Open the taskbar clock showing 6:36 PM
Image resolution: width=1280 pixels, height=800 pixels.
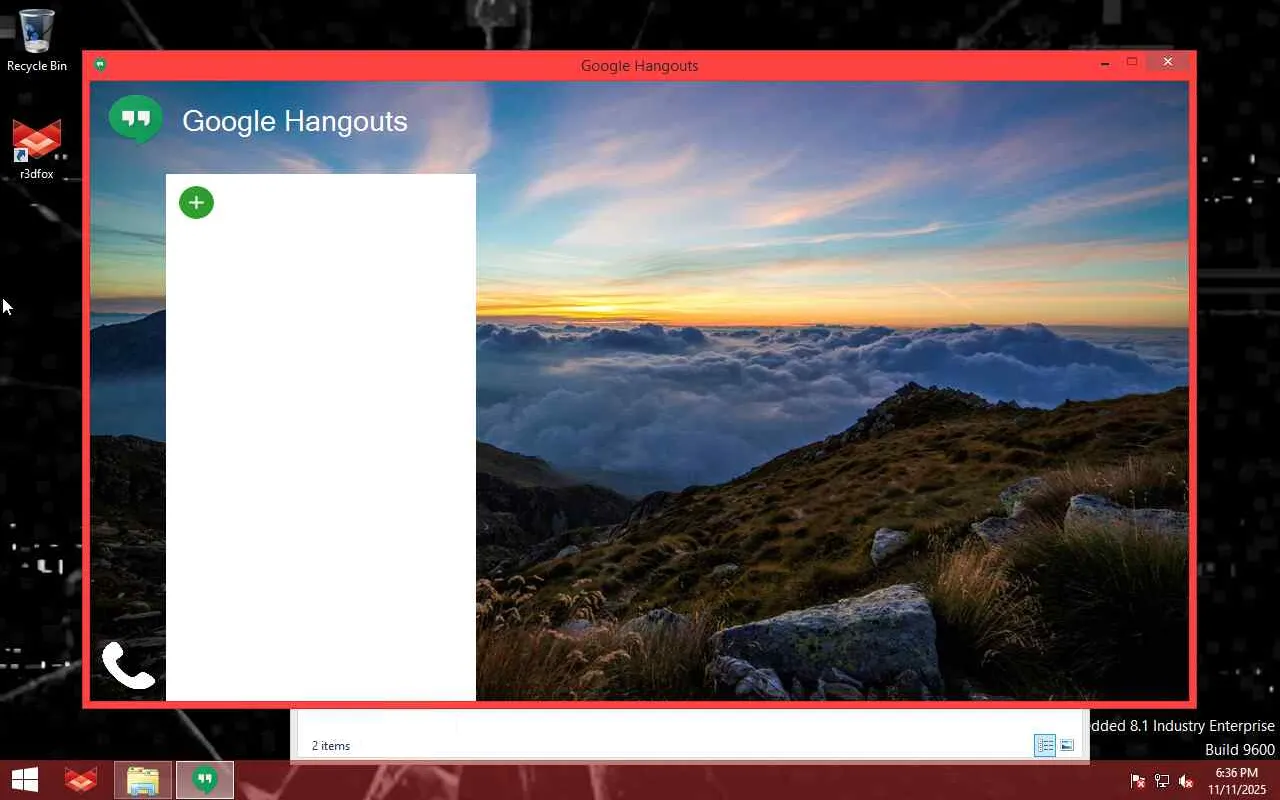1236,781
